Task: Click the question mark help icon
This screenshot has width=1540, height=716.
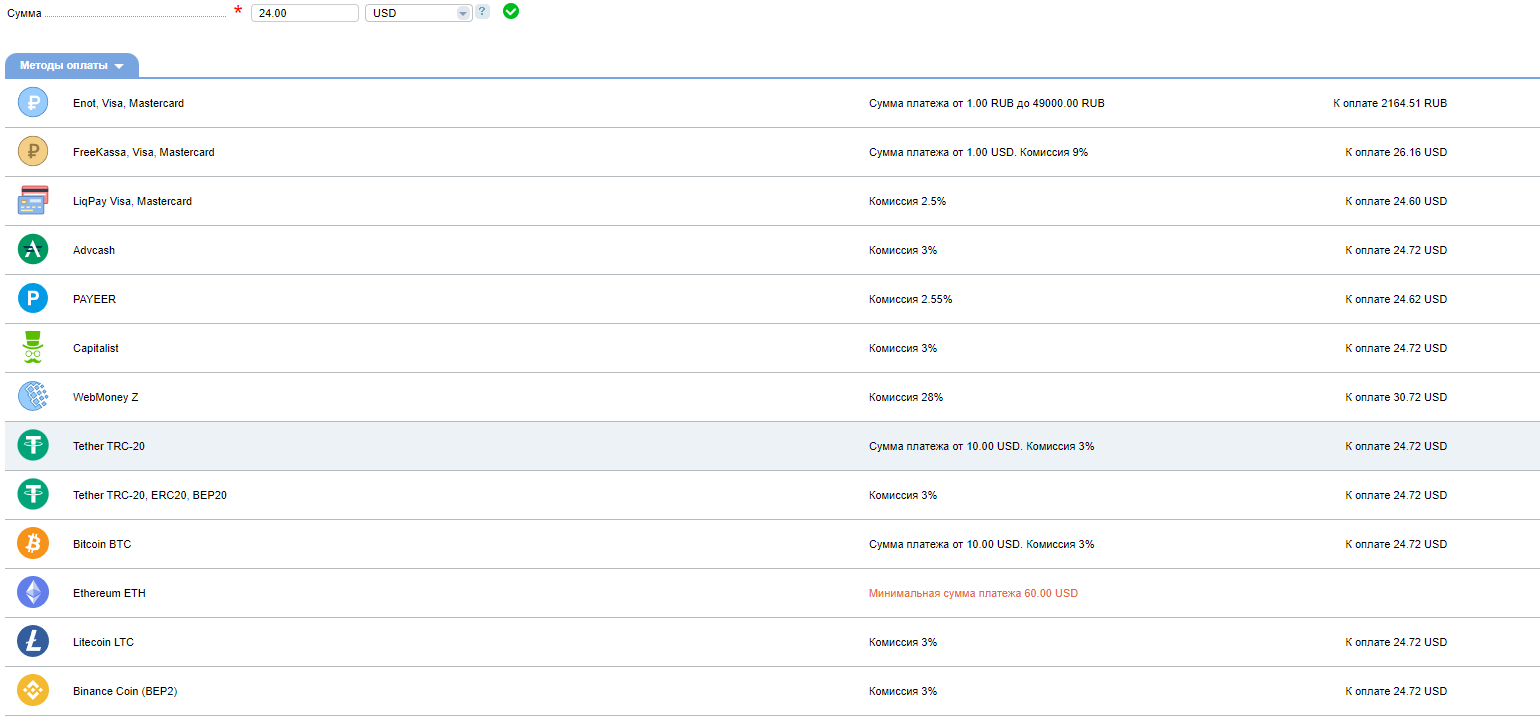Action: [482, 12]
